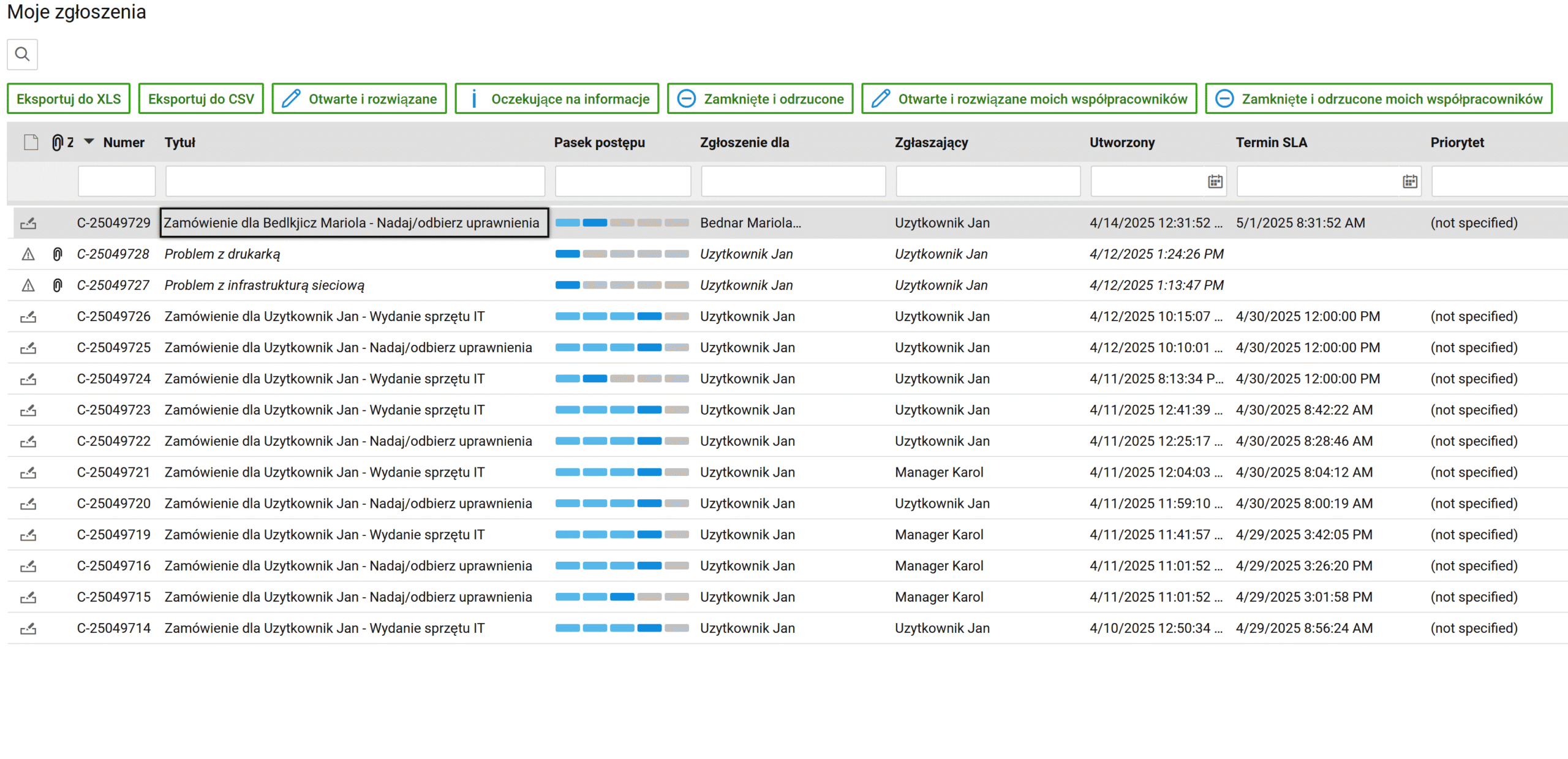This screenshot has height=759, width=1568.
Task: Open the attachment paperclip of ticket C-25049727
Action: pyautogui.click(x=58, y=285)
